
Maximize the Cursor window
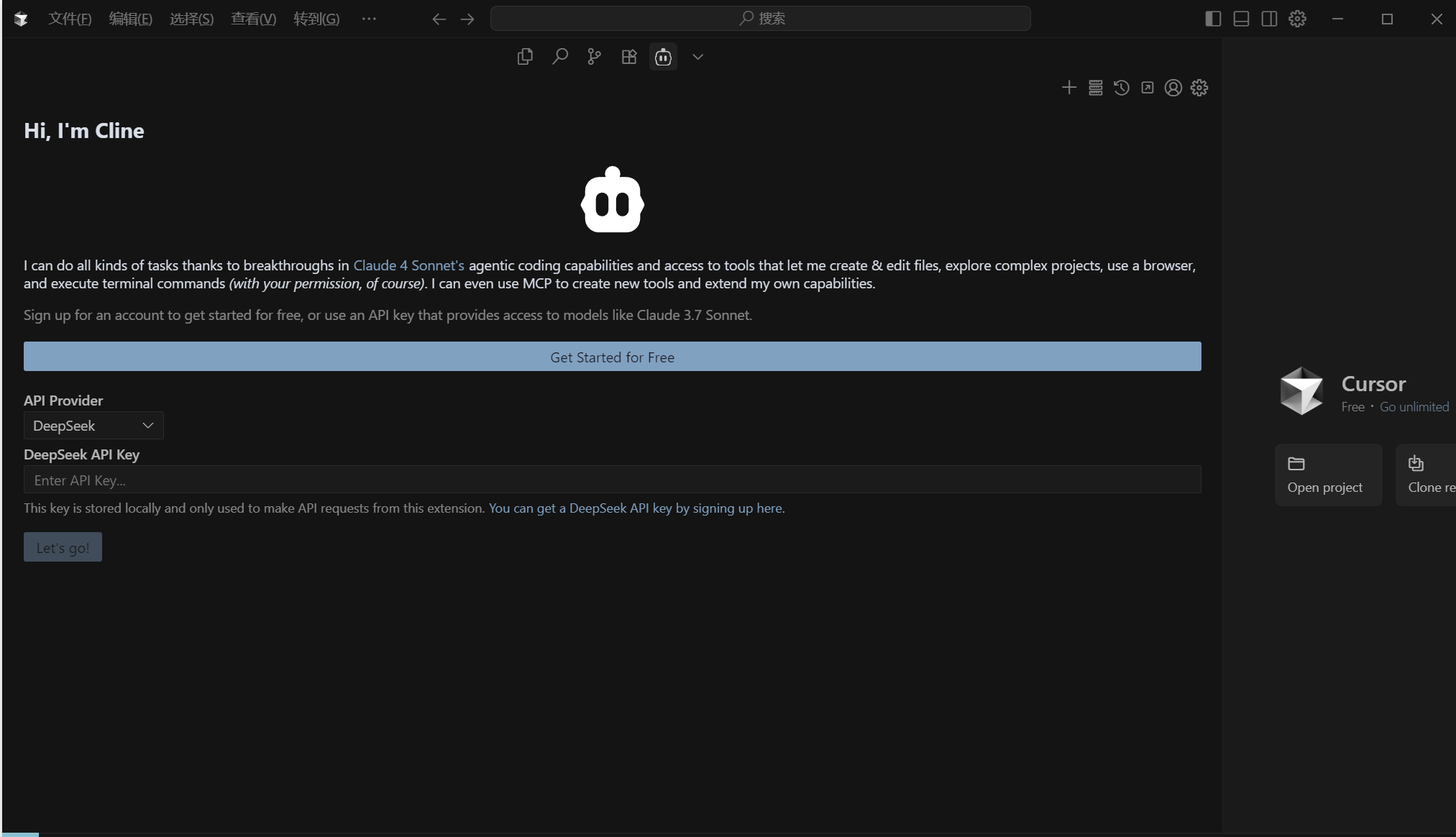coord(1387,19)
